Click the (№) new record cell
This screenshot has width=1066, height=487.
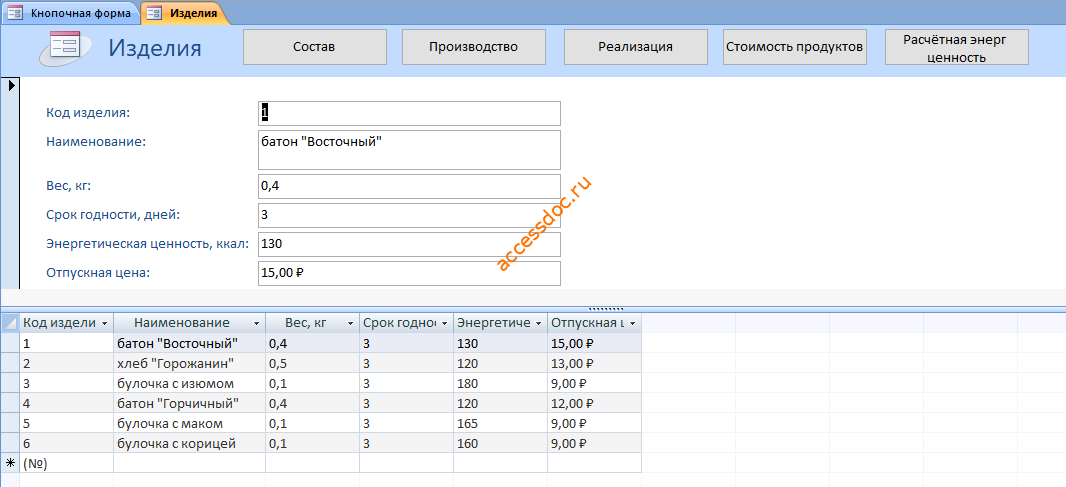(67, 463)
